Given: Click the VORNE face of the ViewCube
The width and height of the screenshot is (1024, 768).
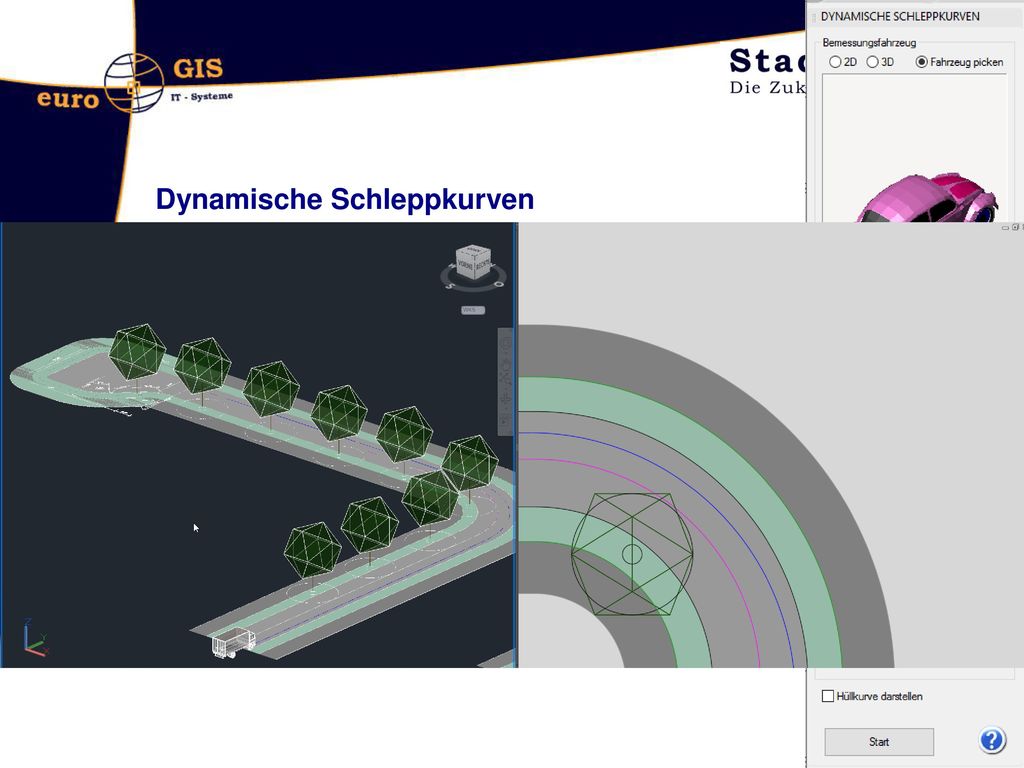Looking at the screenshot, I should pyautogui.click(x=466, y=264).
